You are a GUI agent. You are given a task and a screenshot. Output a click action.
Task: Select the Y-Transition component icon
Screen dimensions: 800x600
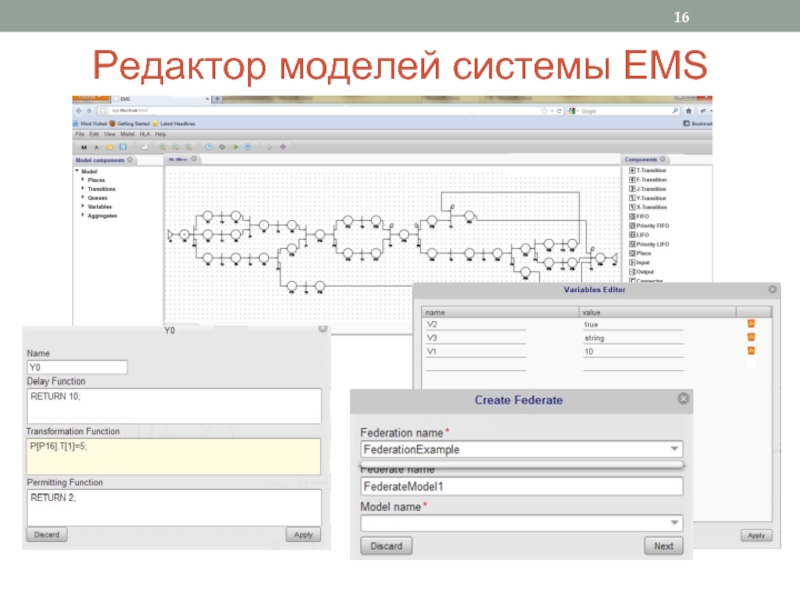coord(632,198)
